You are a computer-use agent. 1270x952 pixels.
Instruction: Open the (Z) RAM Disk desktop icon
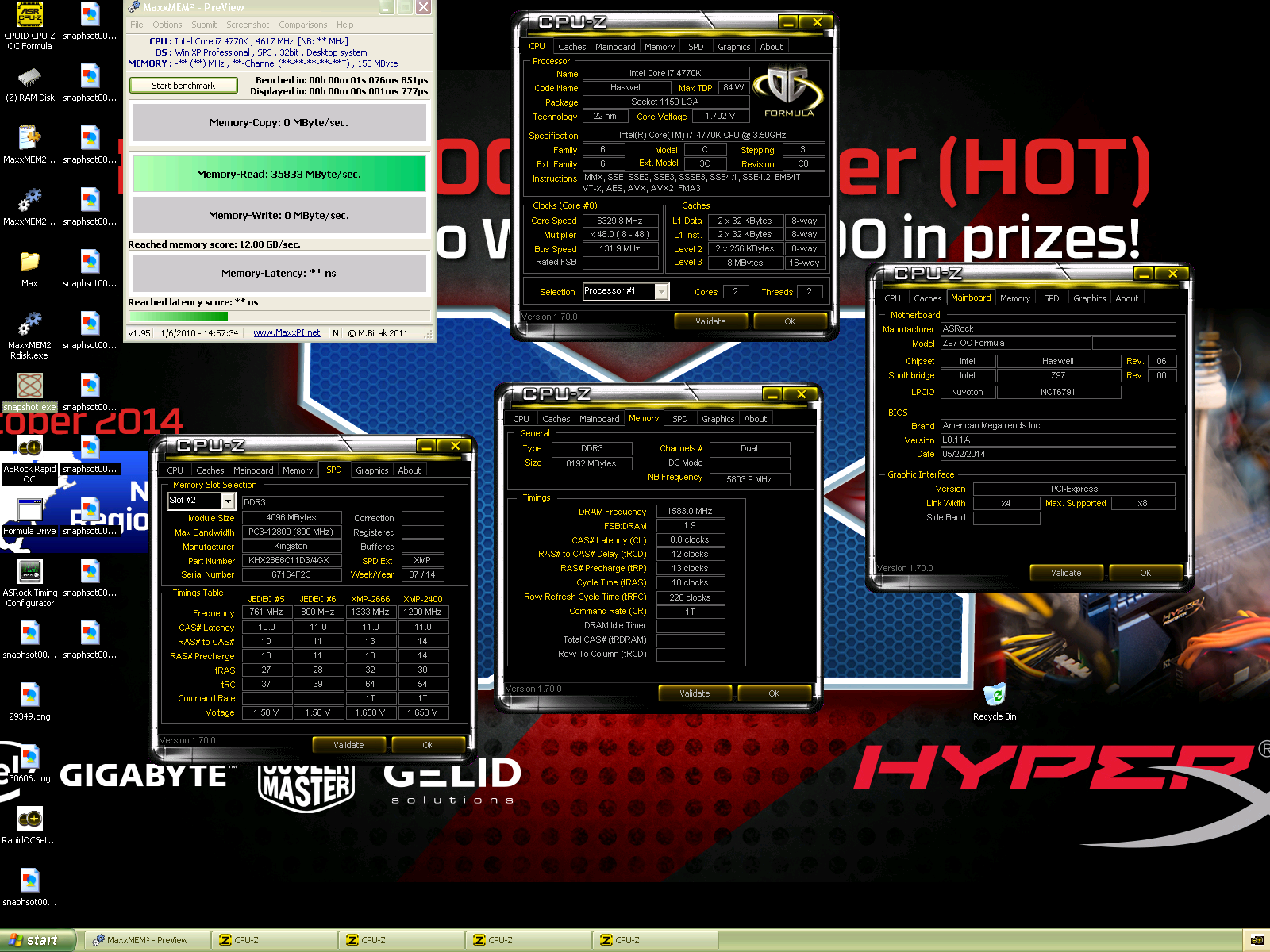[30, 84]
